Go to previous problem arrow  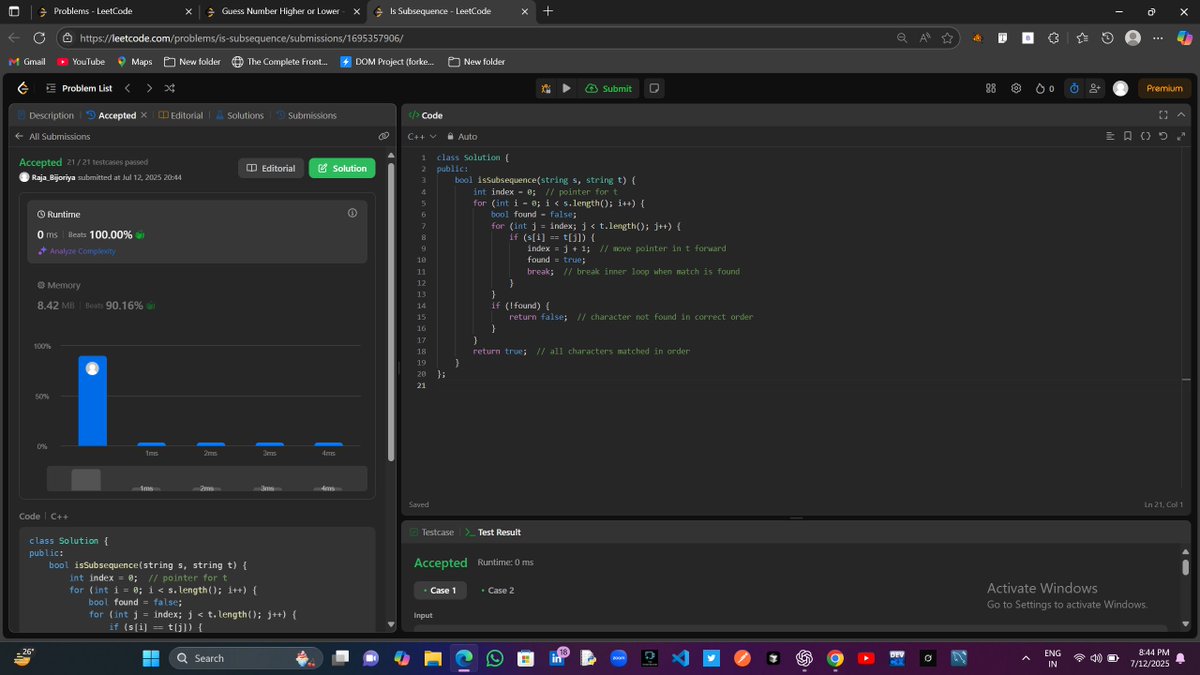pos(127,88)
